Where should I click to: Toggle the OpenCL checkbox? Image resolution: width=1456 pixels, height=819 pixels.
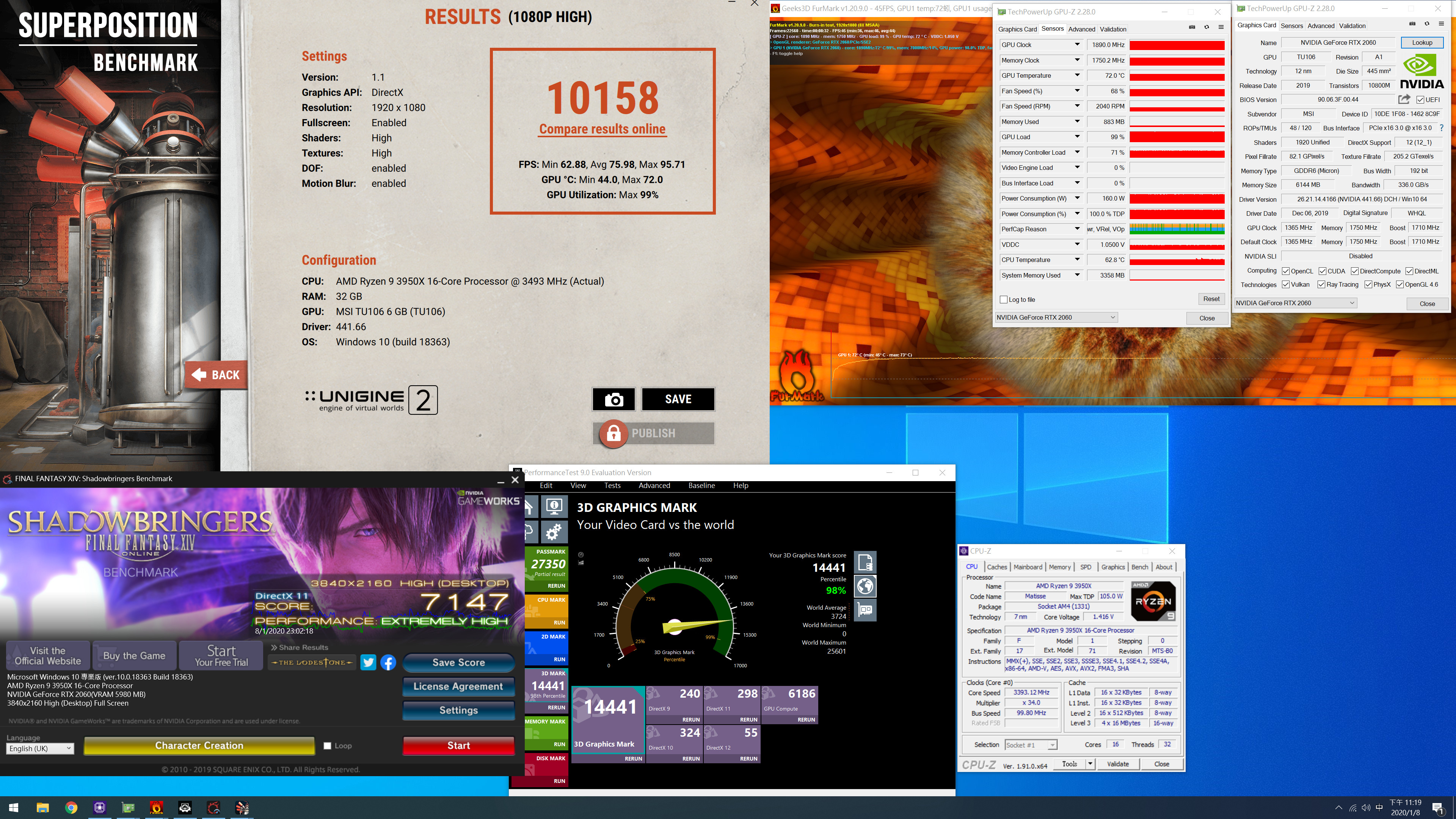pyautogui.click(x=1286, y=271)
